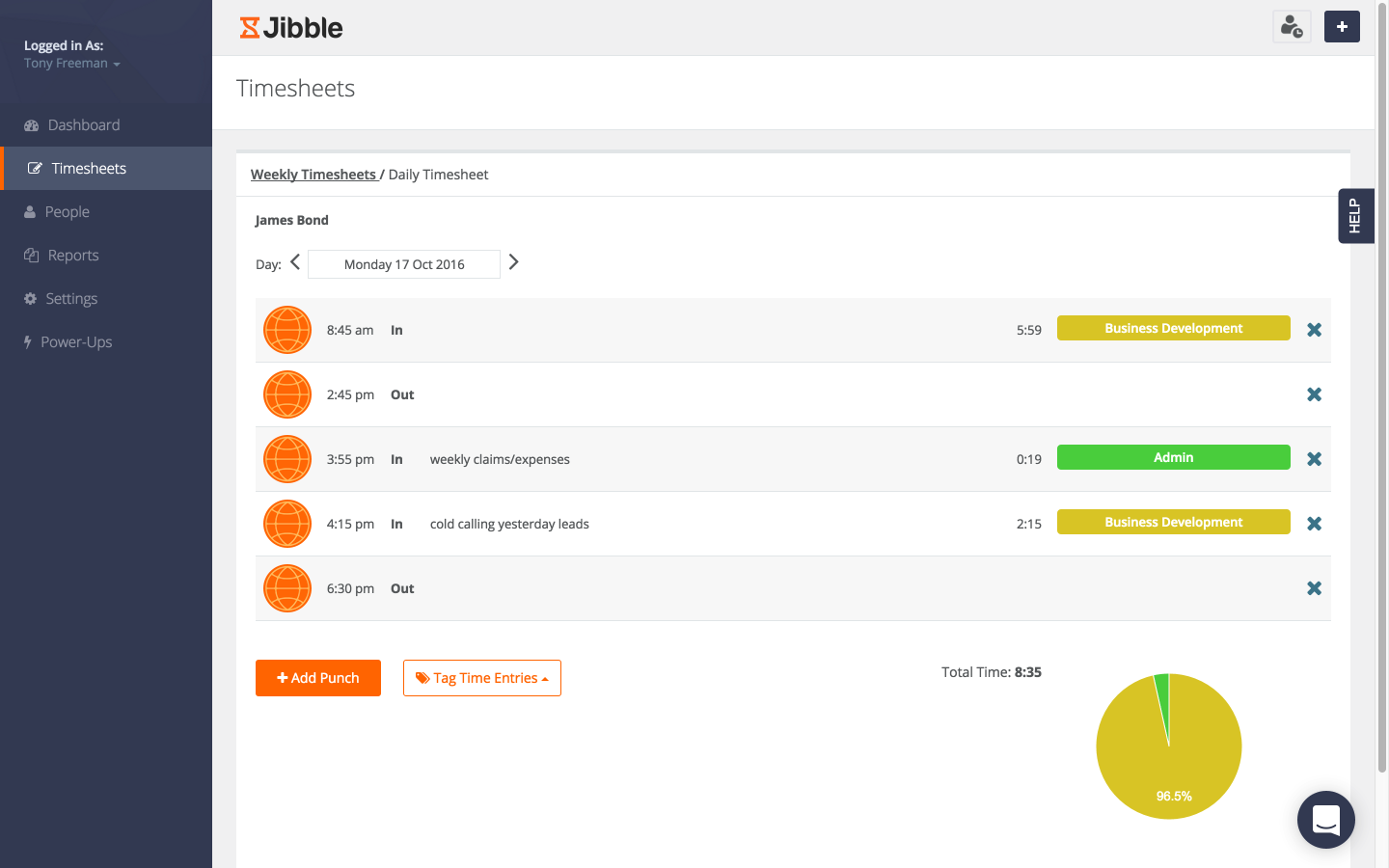1389x868 pixels.
Task: Open the HELP panel
Action: 1356,216
